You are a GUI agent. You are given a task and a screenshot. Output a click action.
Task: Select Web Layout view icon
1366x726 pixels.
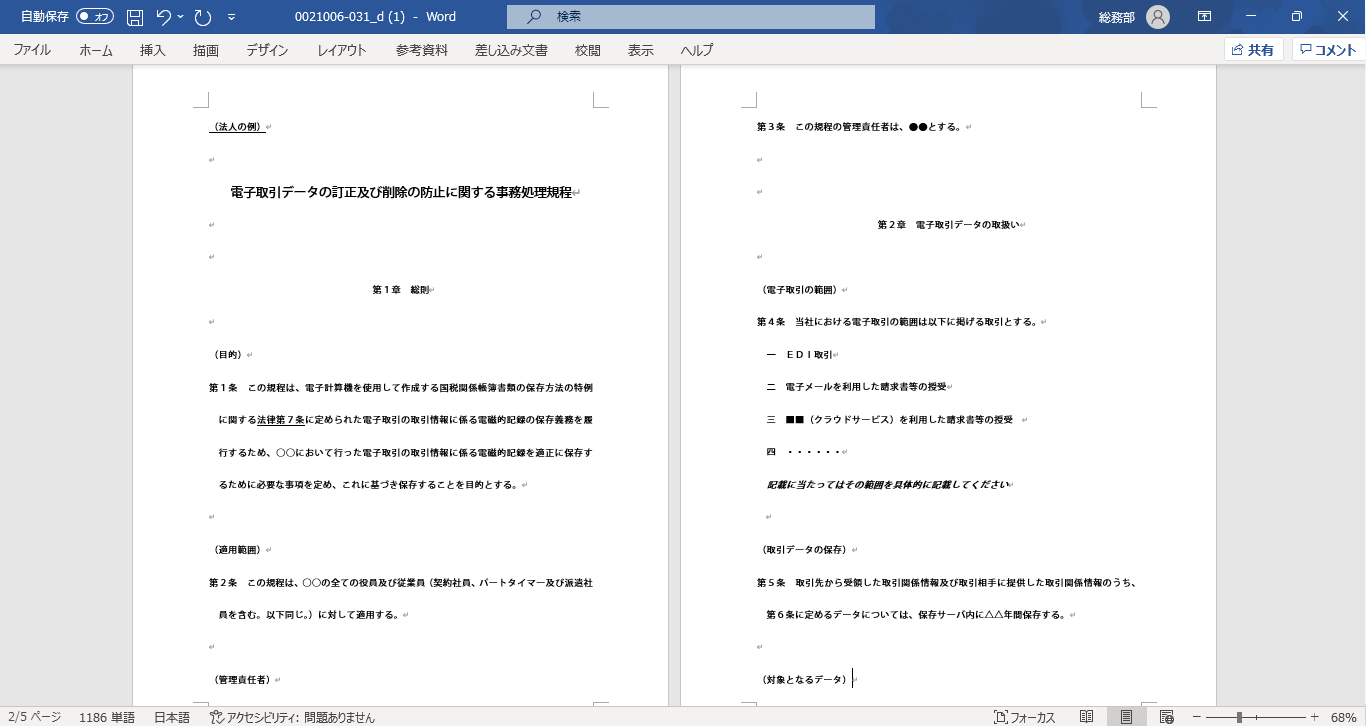pyautogui.click(x=1166, y=717)
